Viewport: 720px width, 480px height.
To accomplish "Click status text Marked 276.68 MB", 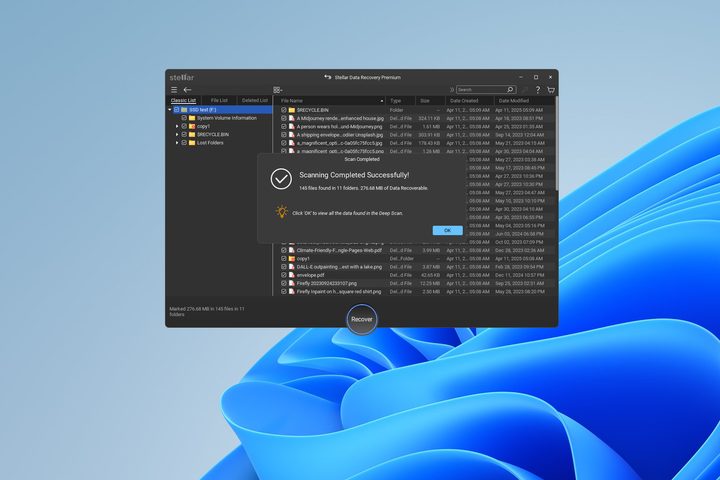I will click(207, 311).
